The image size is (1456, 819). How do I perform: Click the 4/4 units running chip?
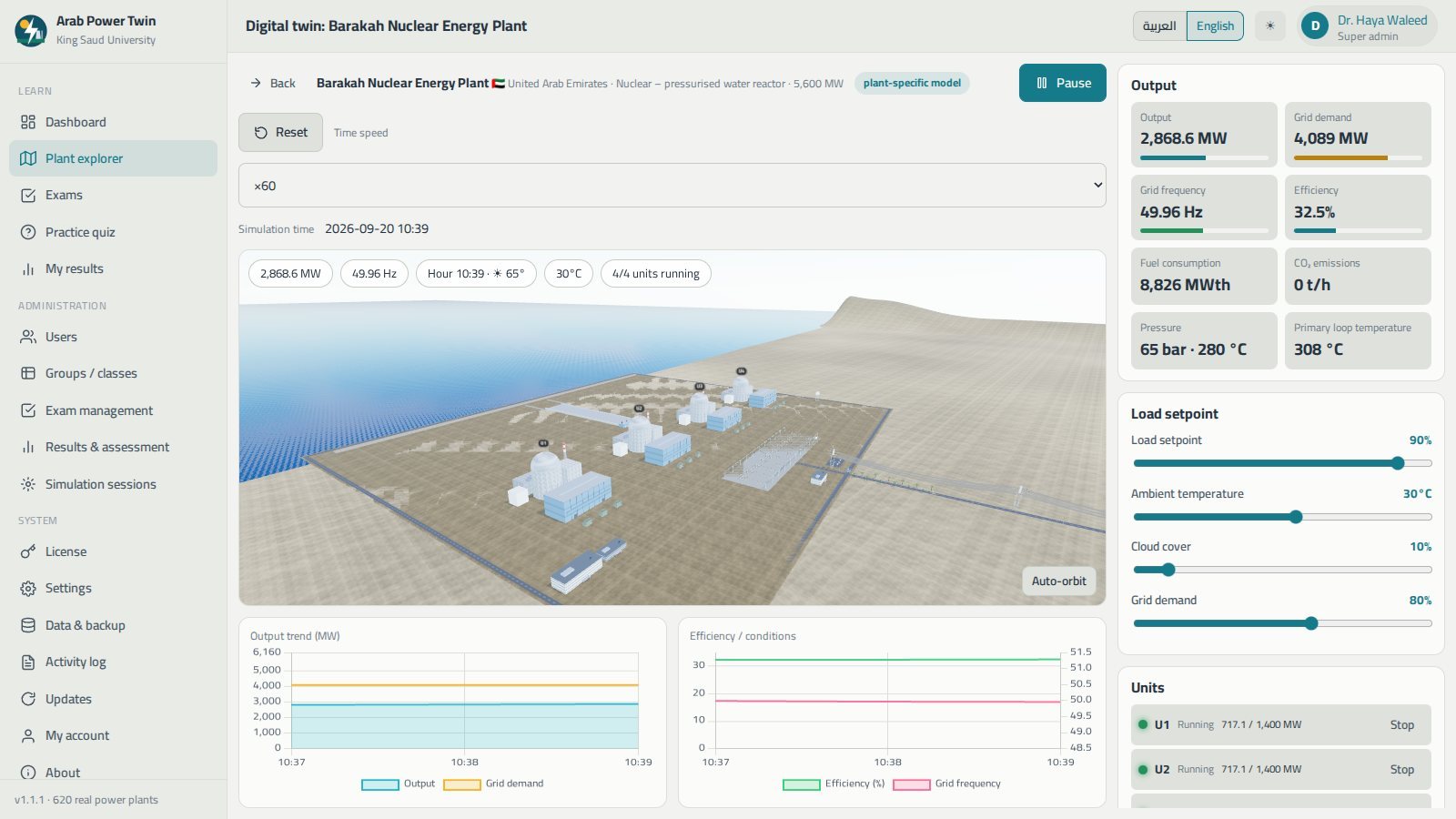coord(656,273)
